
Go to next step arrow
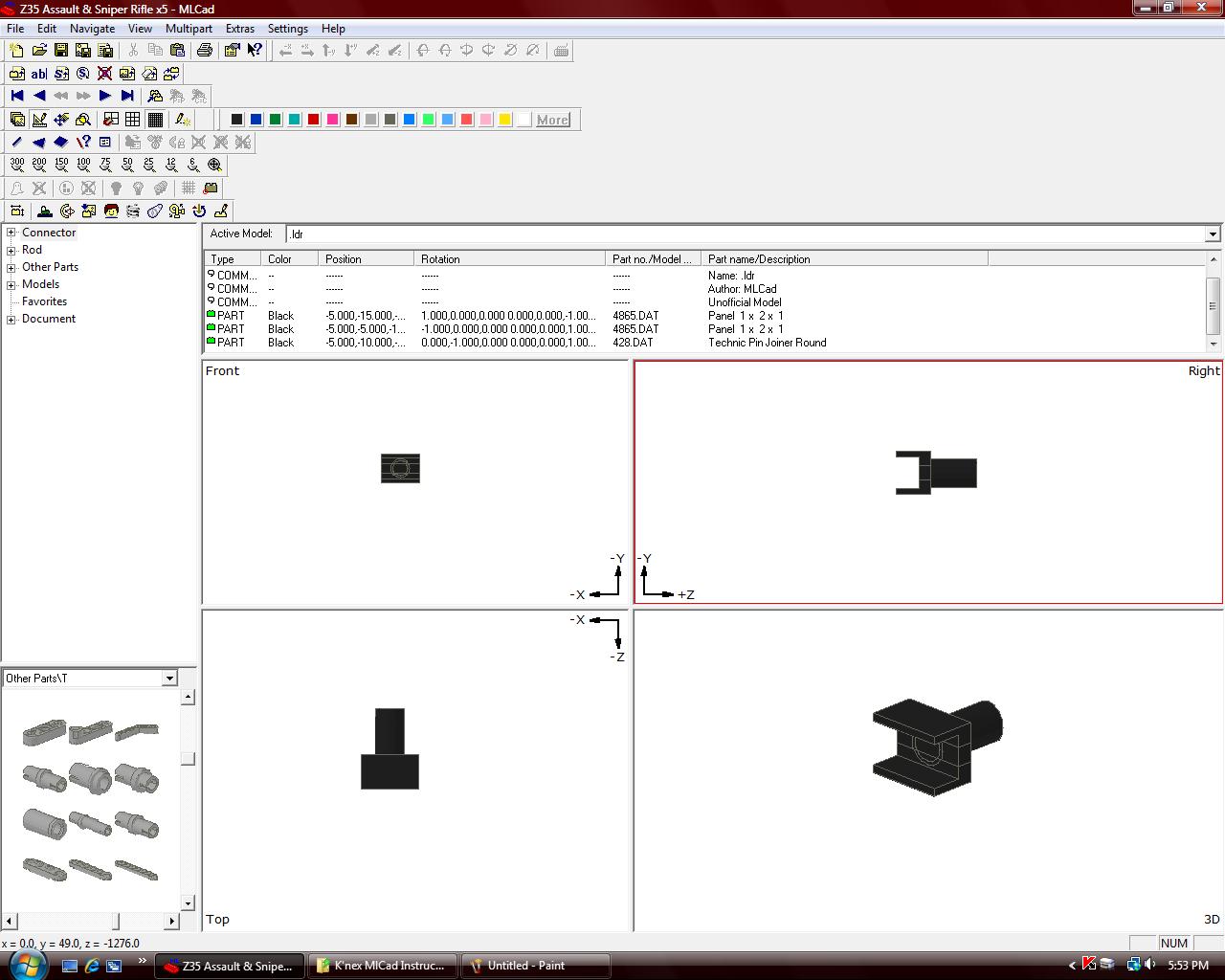(x=105, y=96)
